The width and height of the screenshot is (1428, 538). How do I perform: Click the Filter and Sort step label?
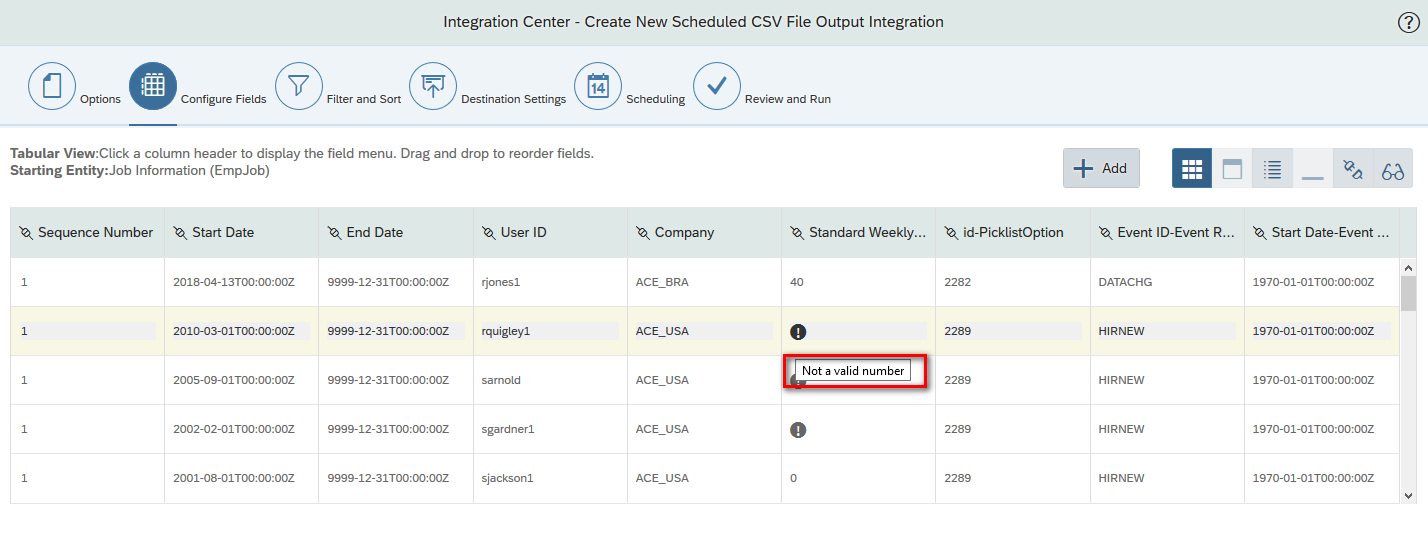tap(364, 99)
